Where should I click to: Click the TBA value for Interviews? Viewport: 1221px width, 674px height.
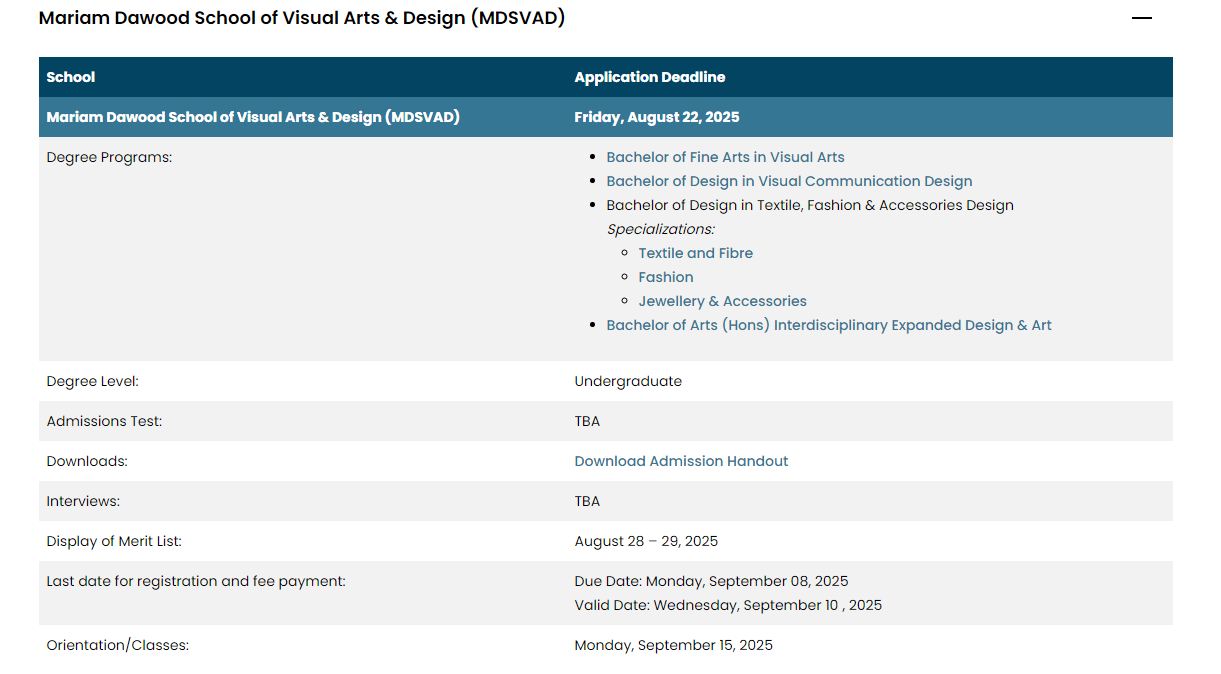(587, 501)
